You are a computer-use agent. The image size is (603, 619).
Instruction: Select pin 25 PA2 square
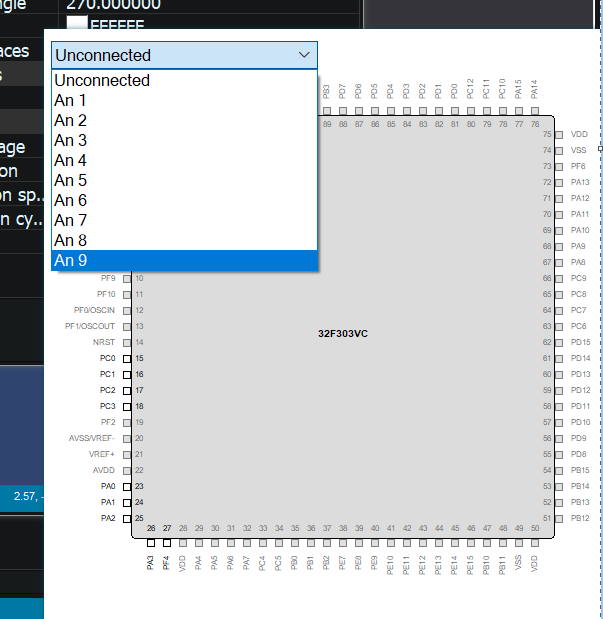click(x=127, y=519)
